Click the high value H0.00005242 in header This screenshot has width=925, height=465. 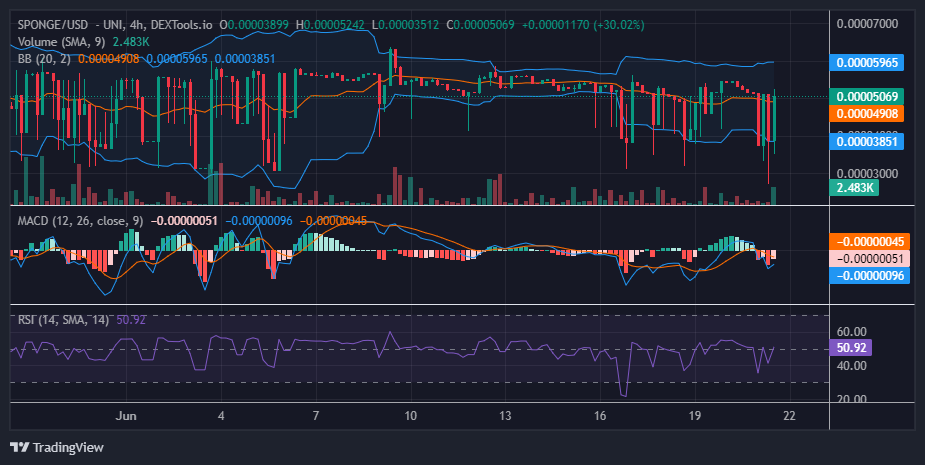pos(330,25)
